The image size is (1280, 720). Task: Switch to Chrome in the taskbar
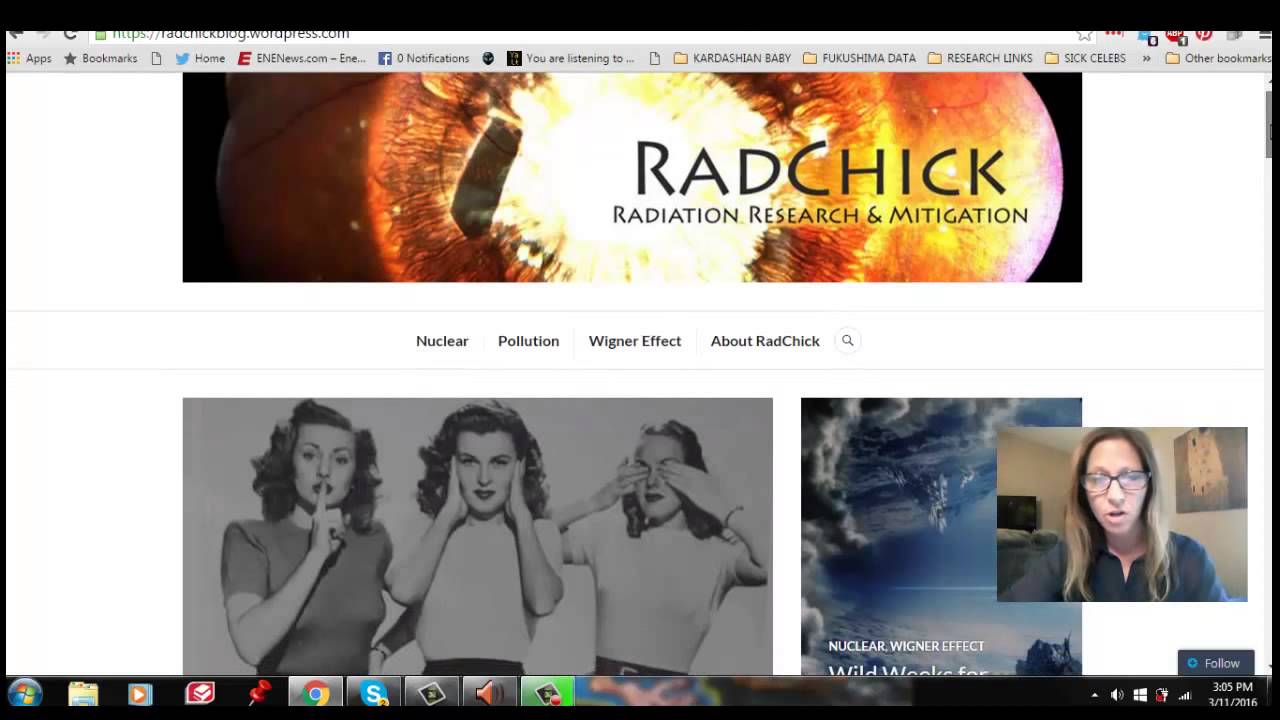coord(316,693)
